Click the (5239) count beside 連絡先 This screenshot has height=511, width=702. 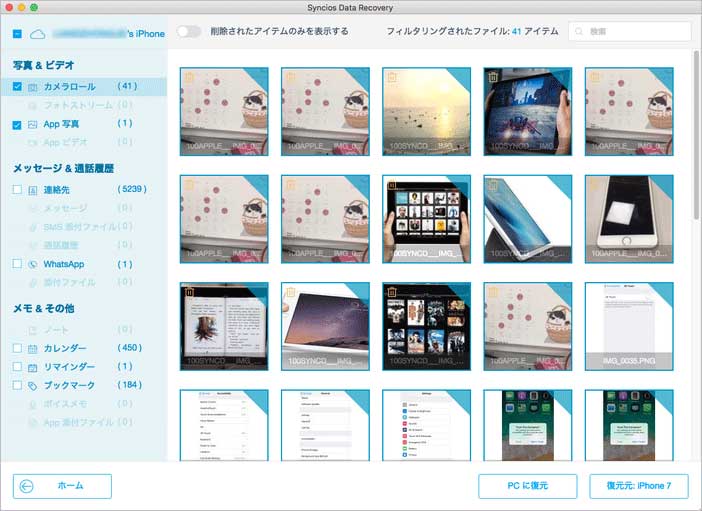(132, 189)
